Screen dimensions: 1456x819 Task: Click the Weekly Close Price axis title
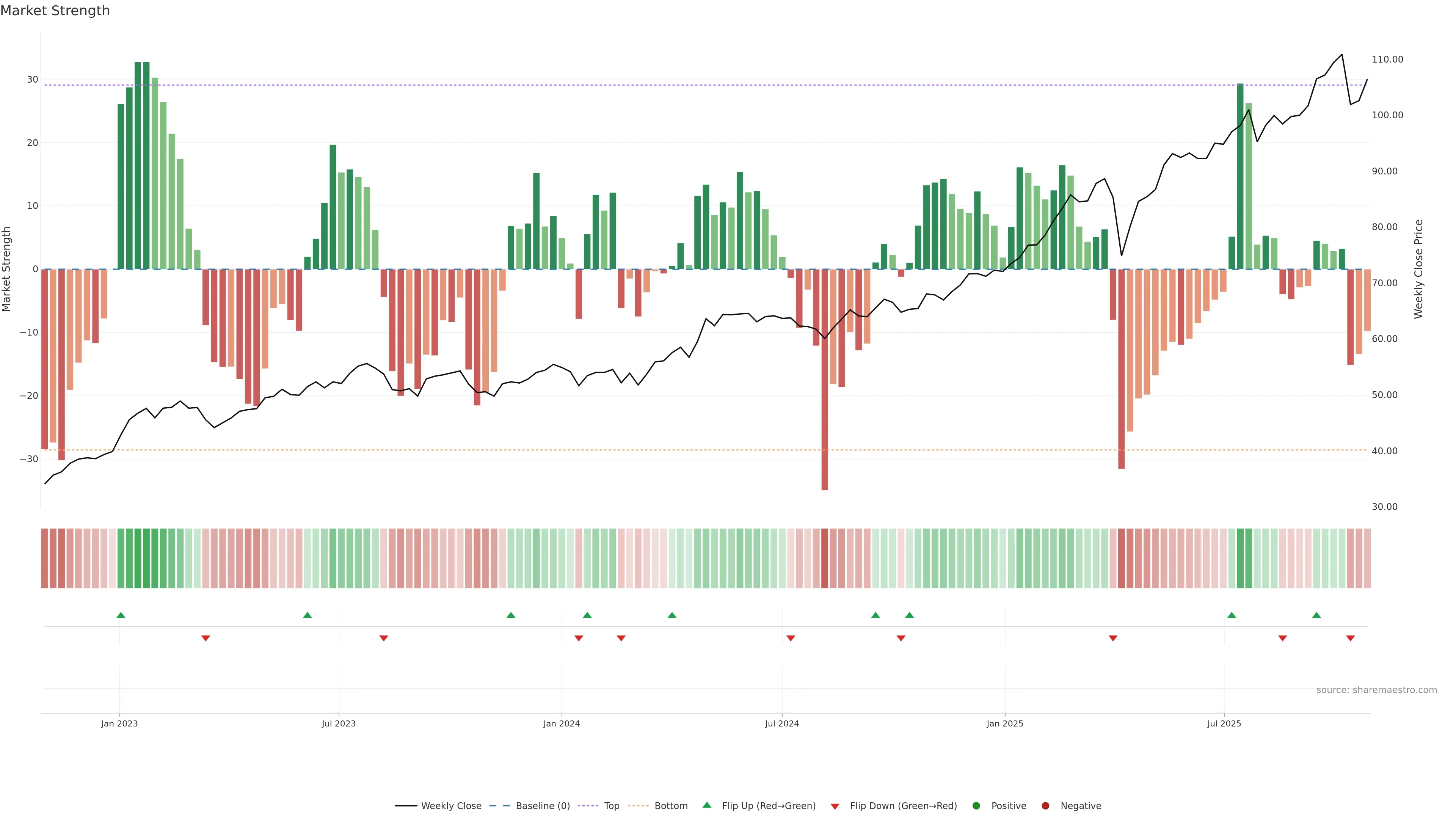point(1418,269)
